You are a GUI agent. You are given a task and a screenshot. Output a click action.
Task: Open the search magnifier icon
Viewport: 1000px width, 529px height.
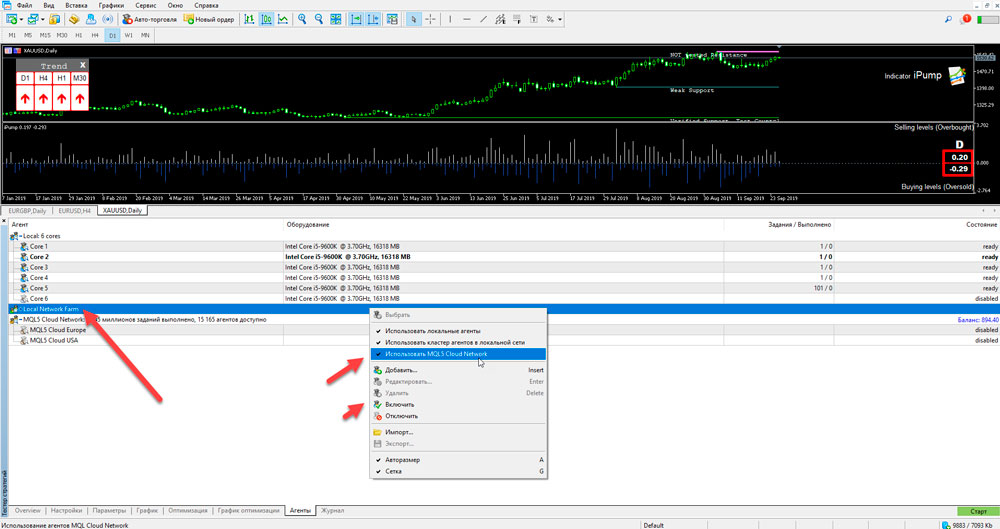[x=948, y=19]
